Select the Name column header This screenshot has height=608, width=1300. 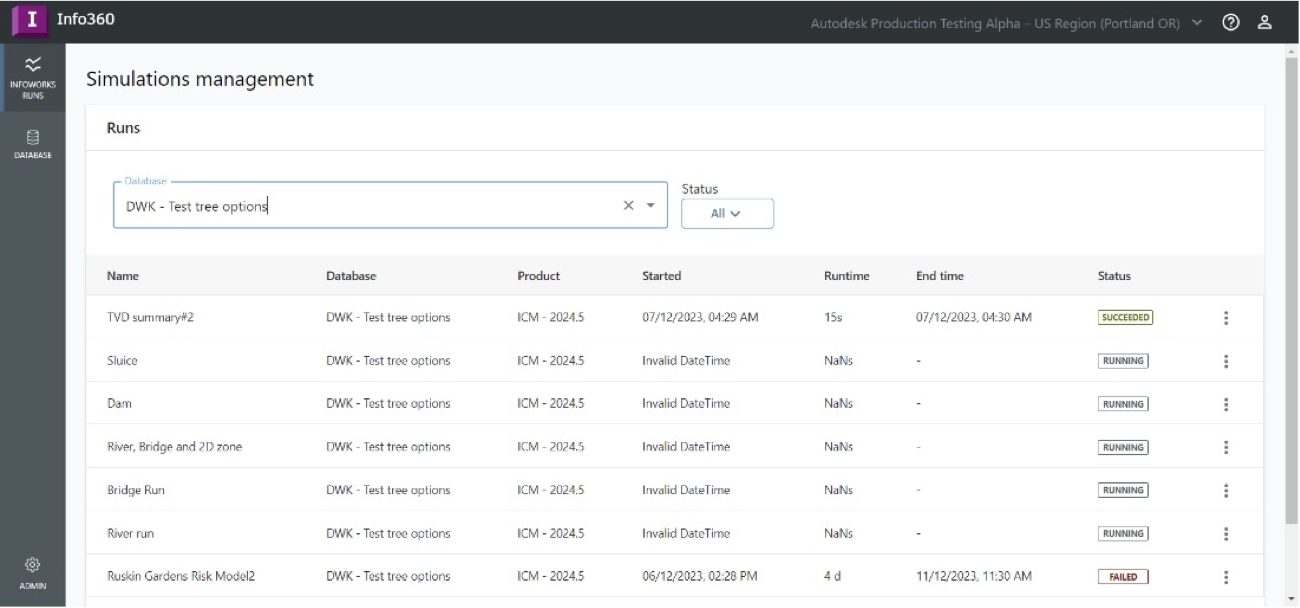123,275
